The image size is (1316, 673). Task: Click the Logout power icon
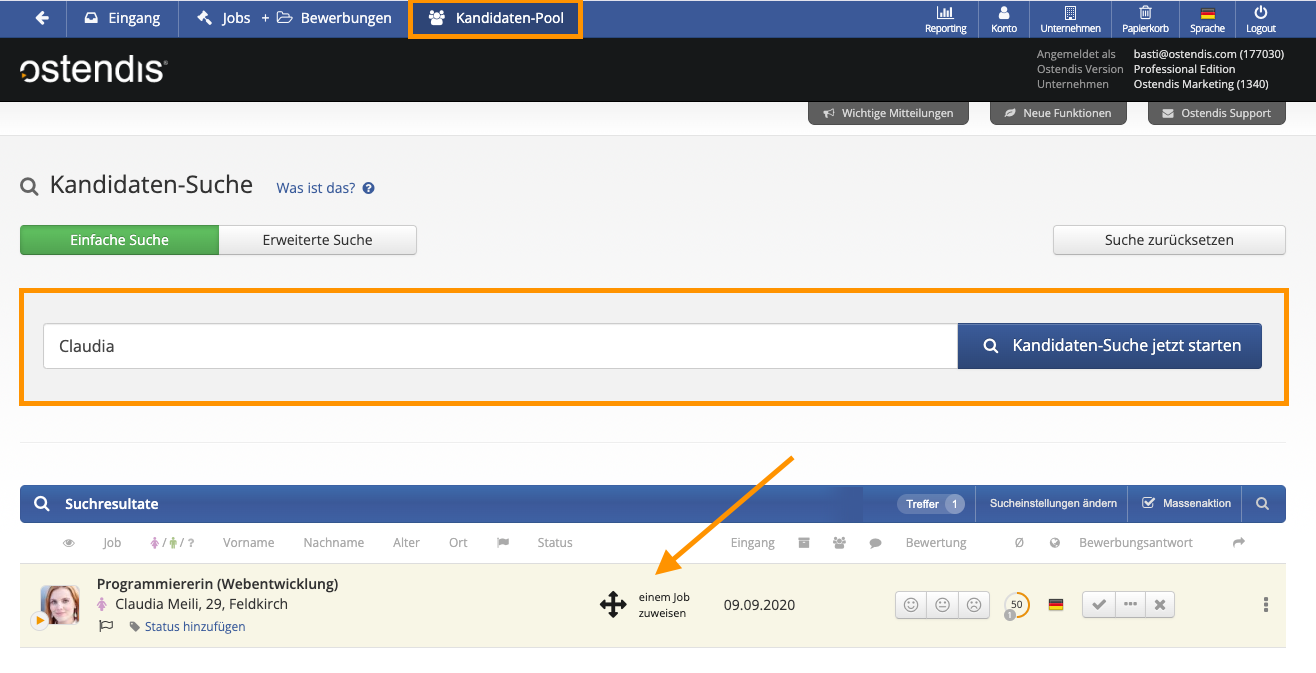[x=1260, y=19]
